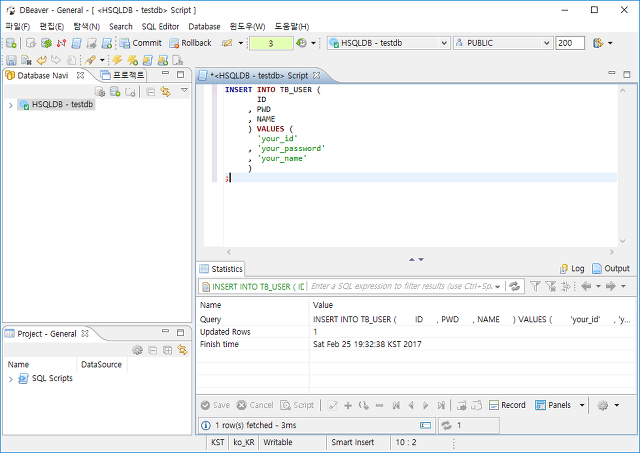Click the refresh icon beside the row count 1
The image size is (640, 453).
point(447,425)
